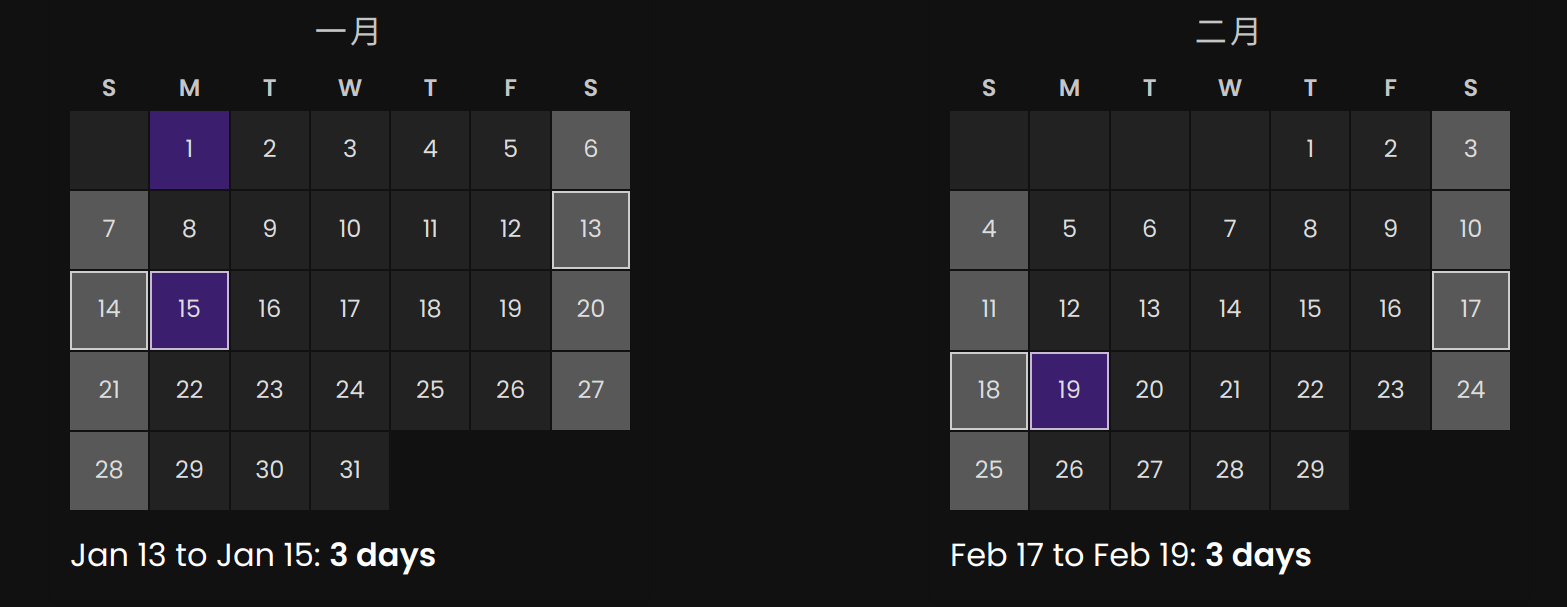Click the Feb 17 to Feb 19 summary
1567x607 pixels.
pos(1131,555)
